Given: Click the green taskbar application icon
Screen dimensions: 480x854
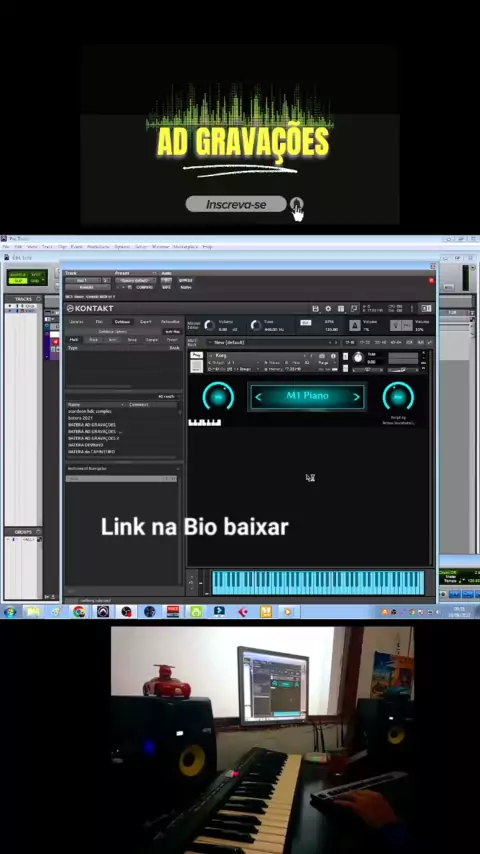Looking at the screenshot, I should (196, 612).
